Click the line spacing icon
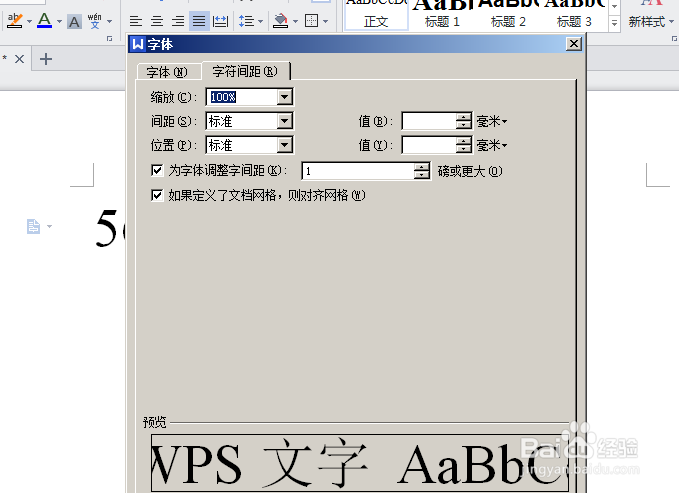 [247, 21]
